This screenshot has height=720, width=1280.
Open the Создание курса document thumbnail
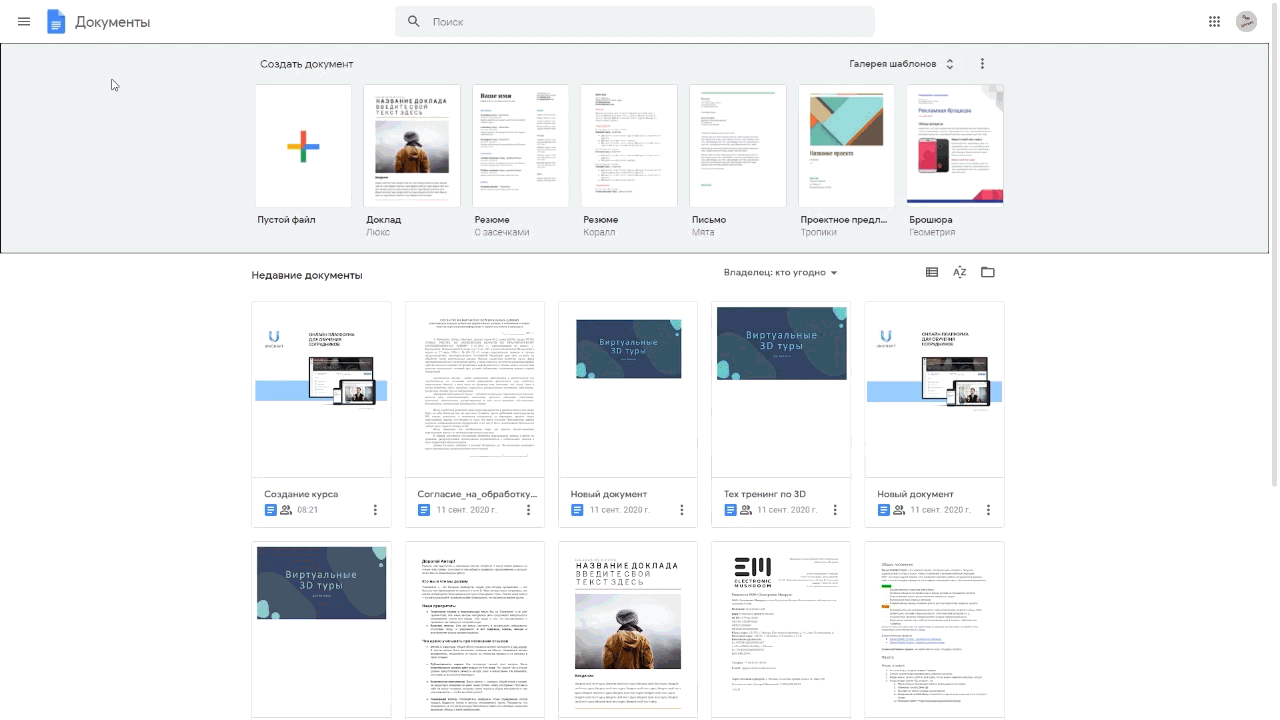[322, 390]
